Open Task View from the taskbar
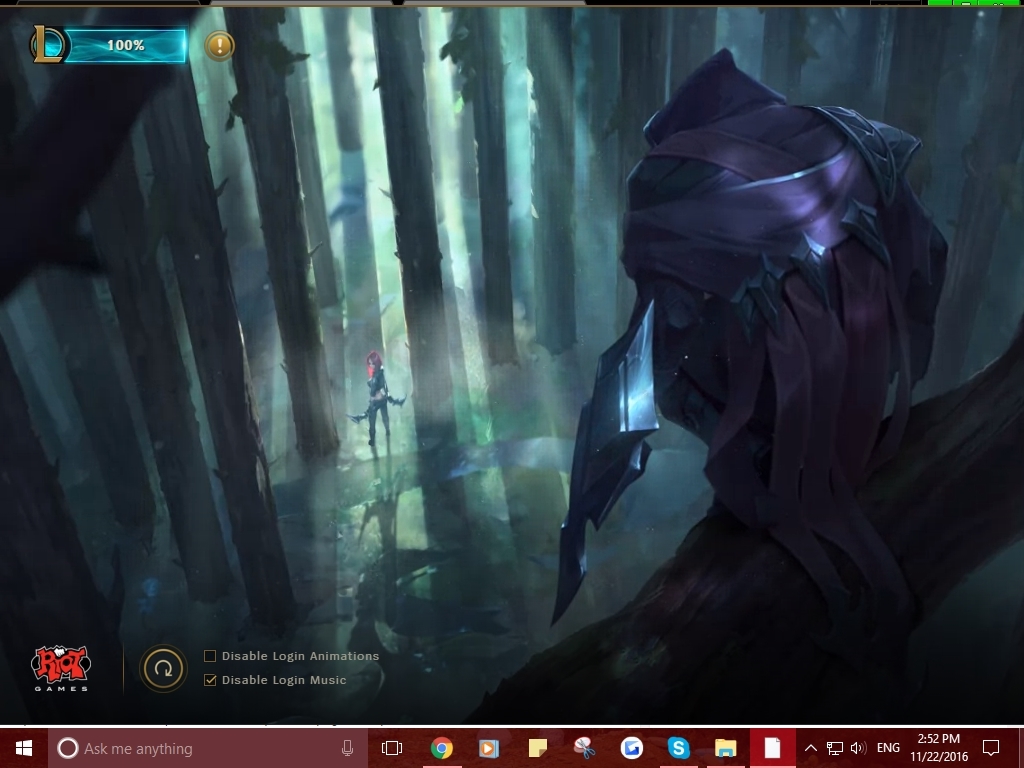 click(x=392, y=748)
